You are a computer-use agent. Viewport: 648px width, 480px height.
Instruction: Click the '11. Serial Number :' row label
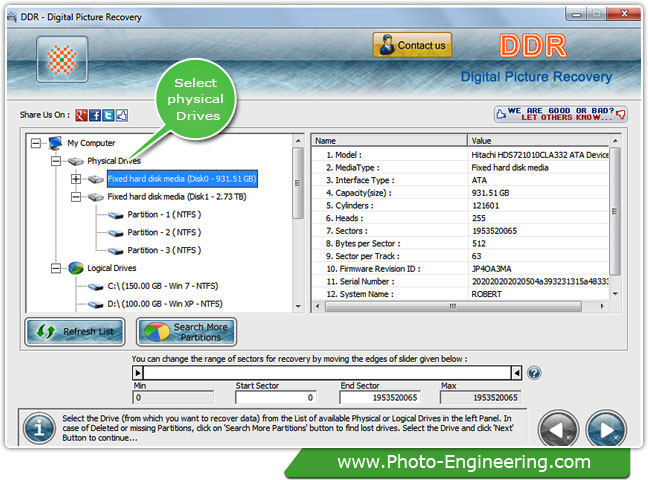pyautogui.click(x=361, y=282)
